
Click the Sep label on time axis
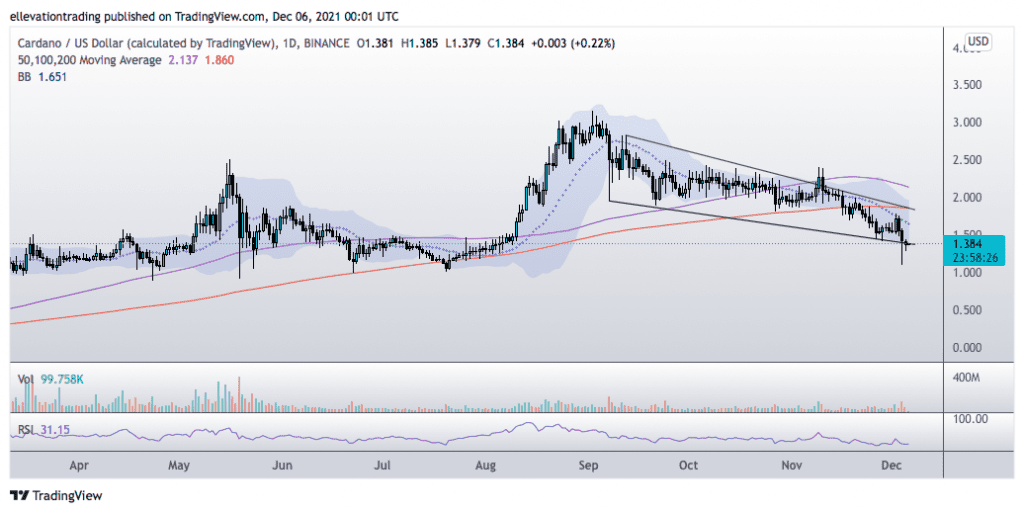(x=588, y=465)
